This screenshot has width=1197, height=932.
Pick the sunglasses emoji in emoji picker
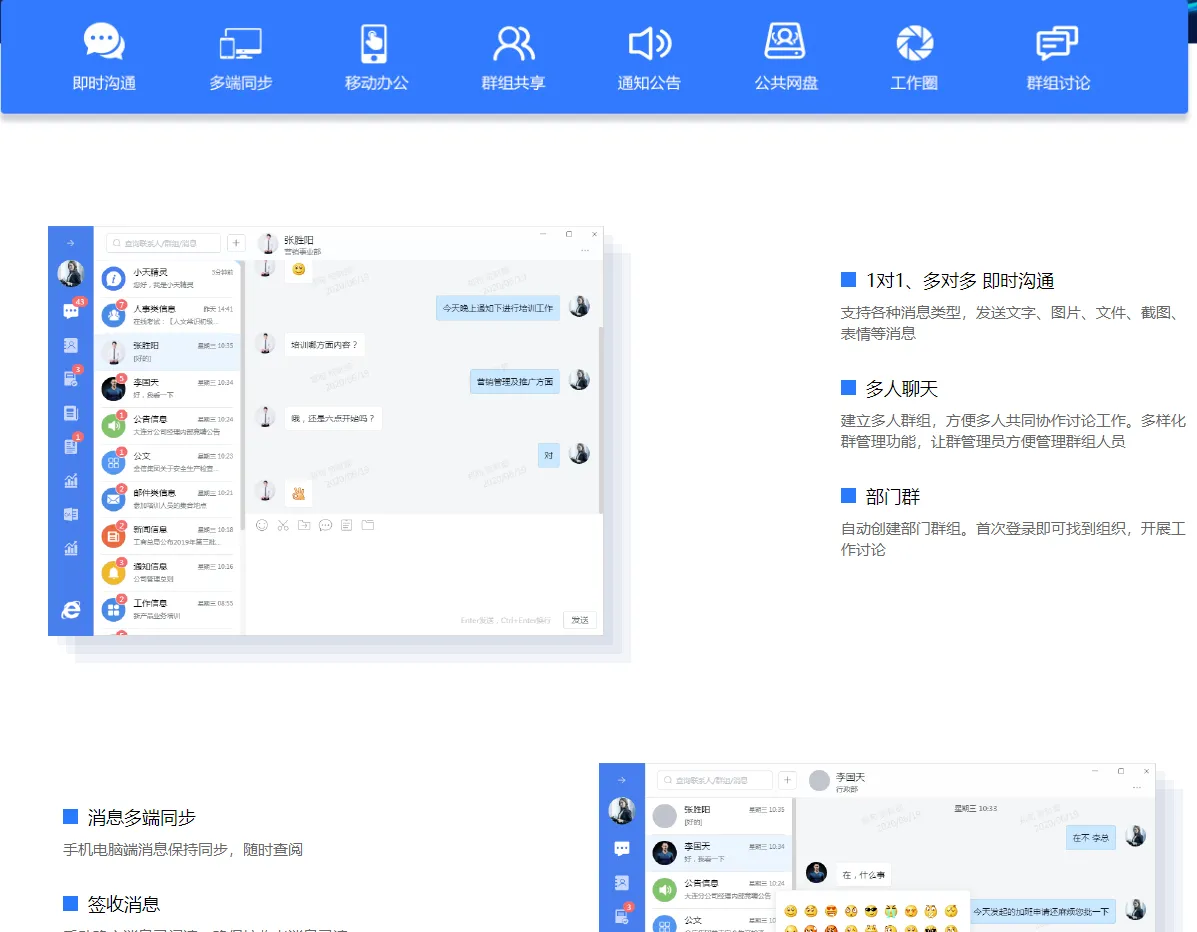pos(870,911)
